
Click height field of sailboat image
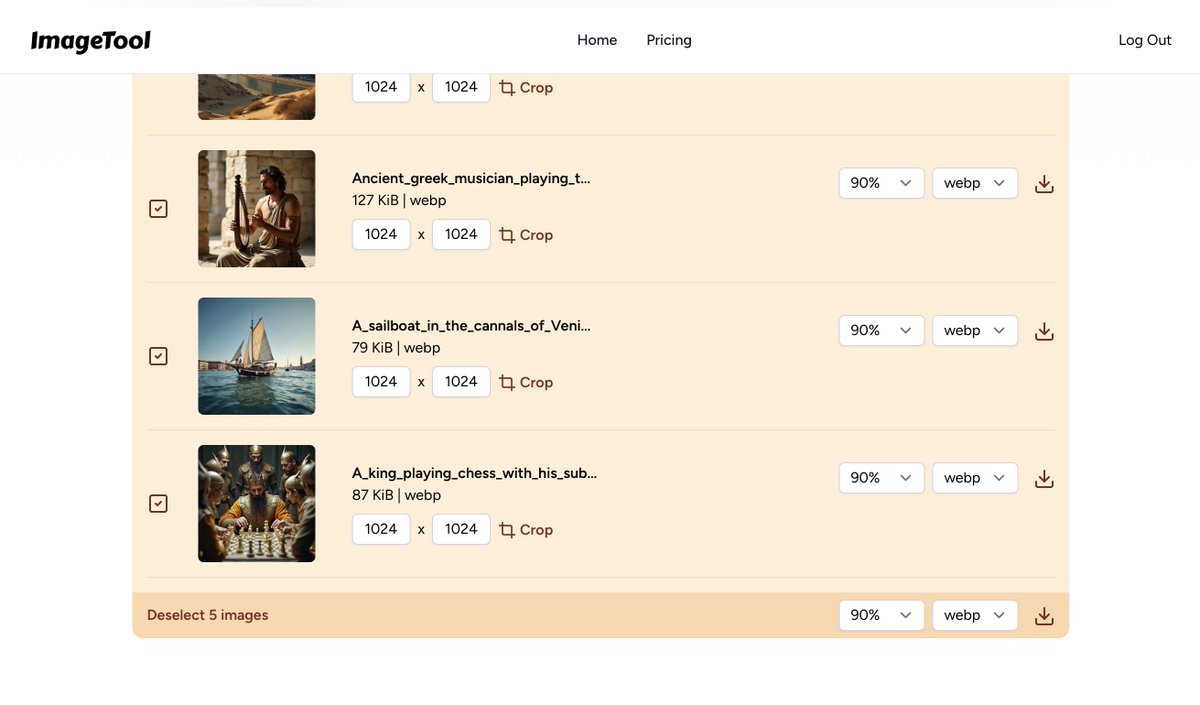click(x=461, y=381)
